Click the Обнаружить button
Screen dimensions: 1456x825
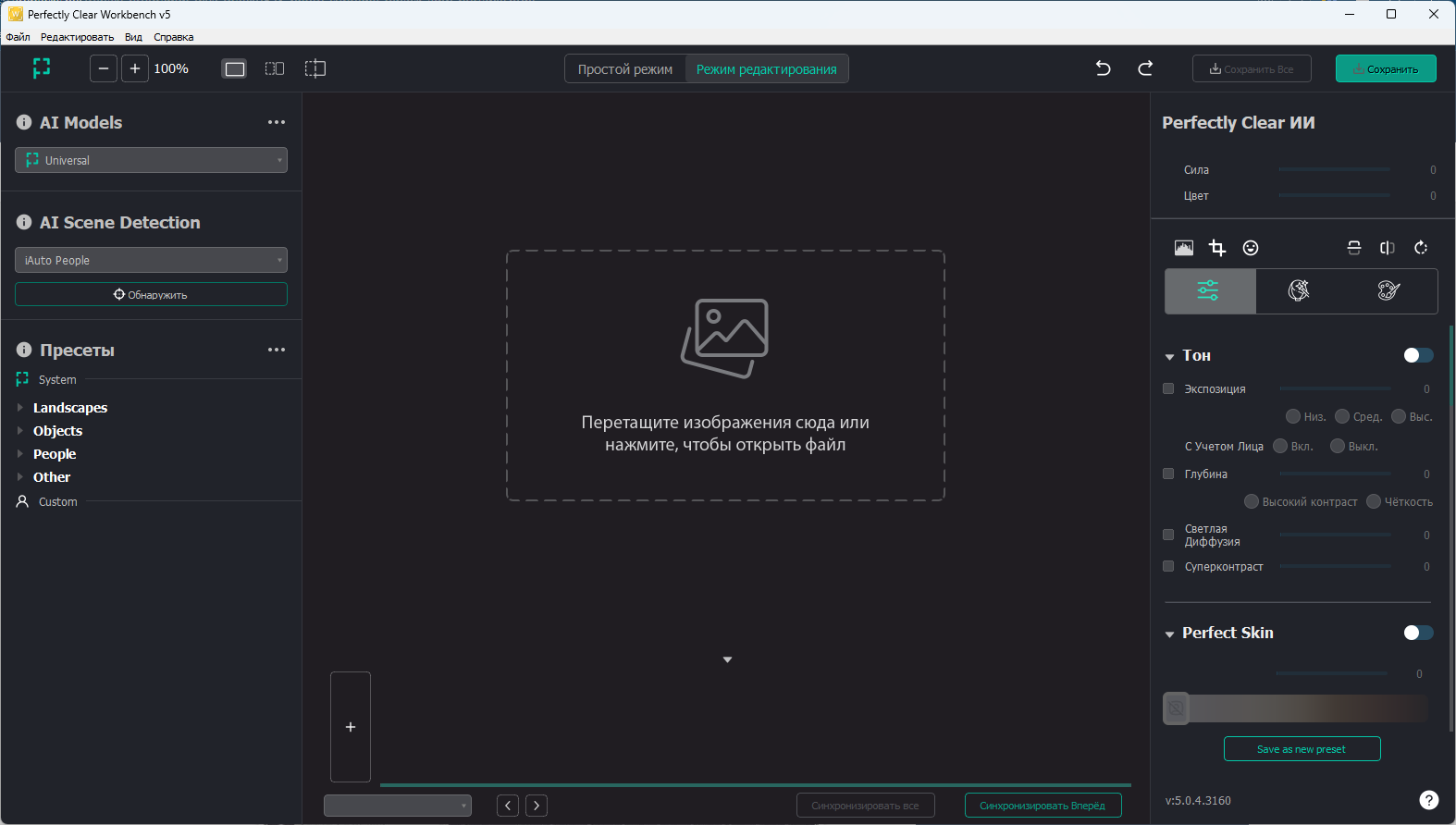151,294
